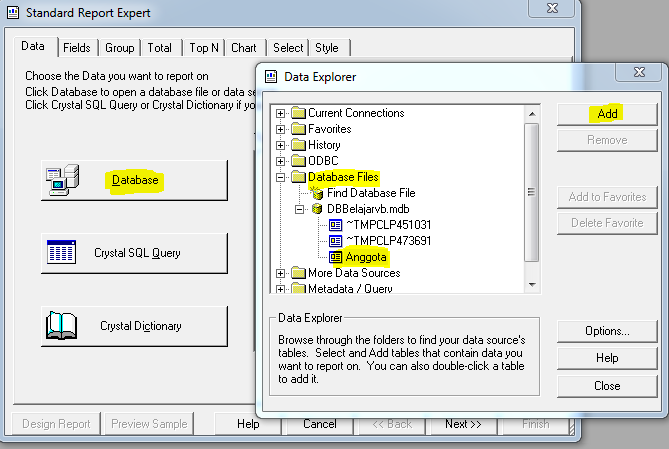
Task: Click the Database button label
Action: tap(135, 180)
